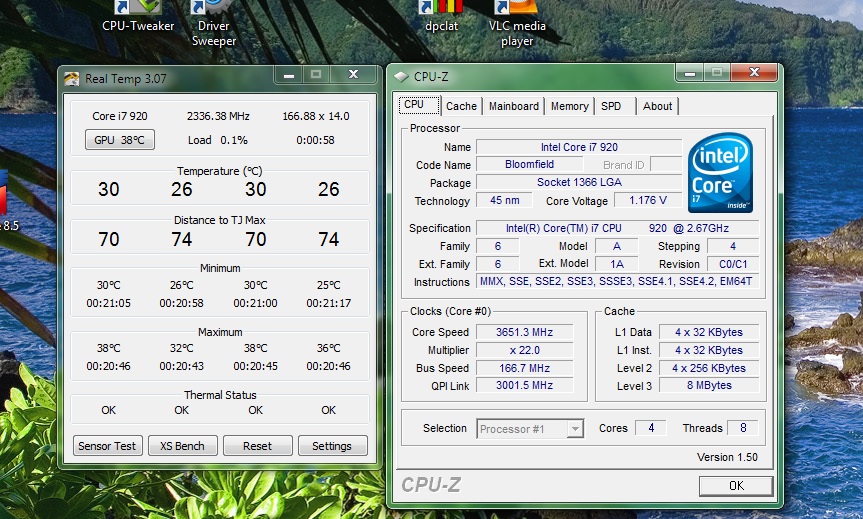Click the Technology value 45 nm

pos(504,200)
